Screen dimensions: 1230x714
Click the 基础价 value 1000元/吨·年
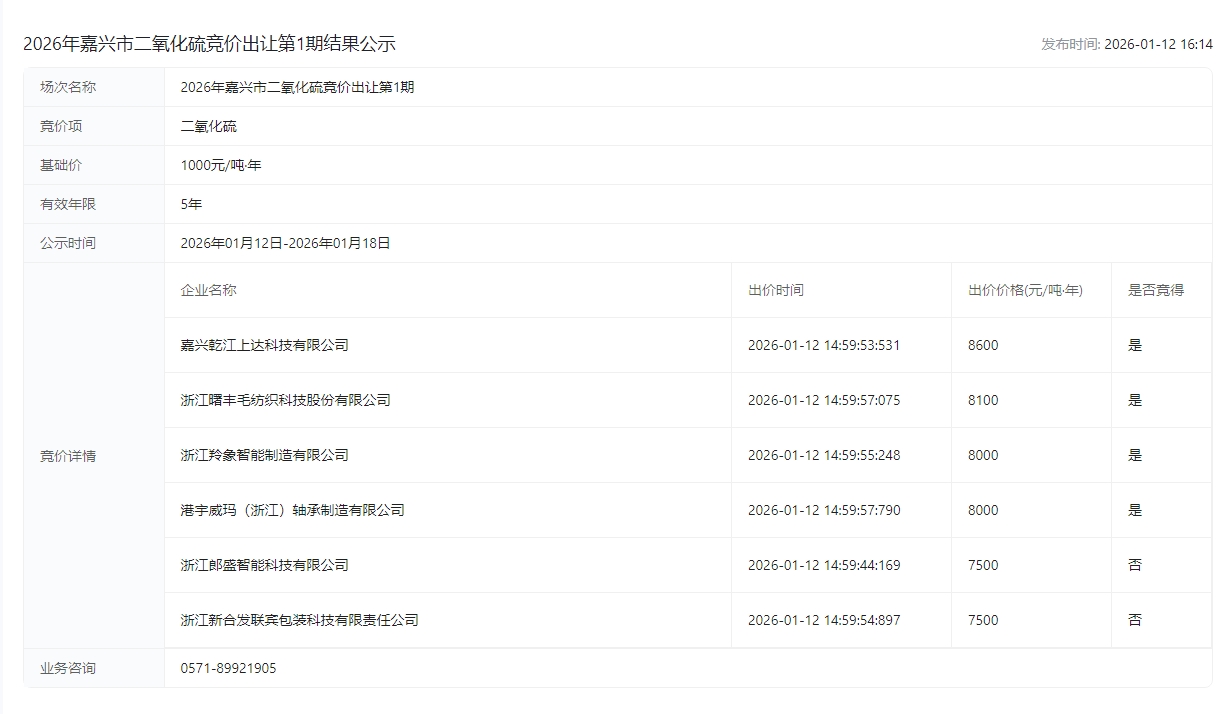coord(221,165)
